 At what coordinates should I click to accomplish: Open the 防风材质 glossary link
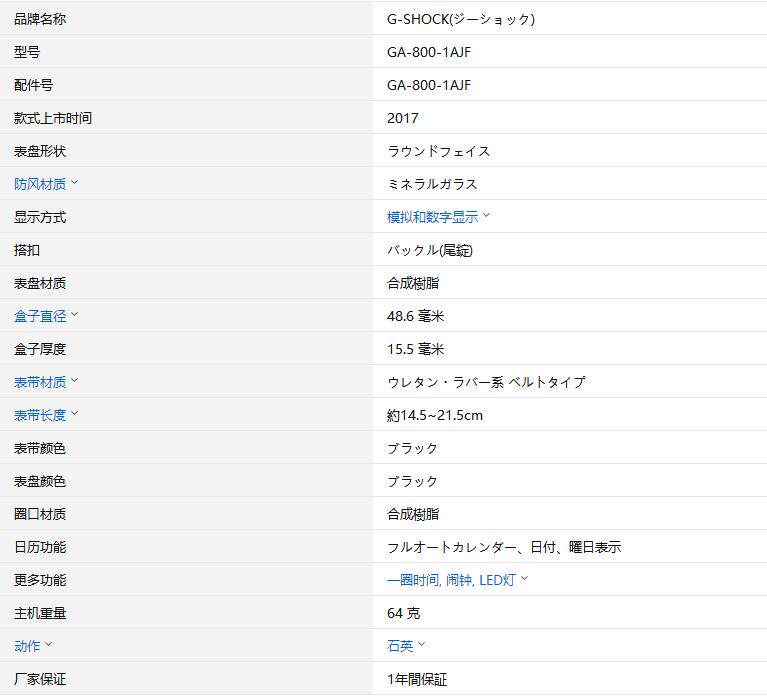[40, 184]
